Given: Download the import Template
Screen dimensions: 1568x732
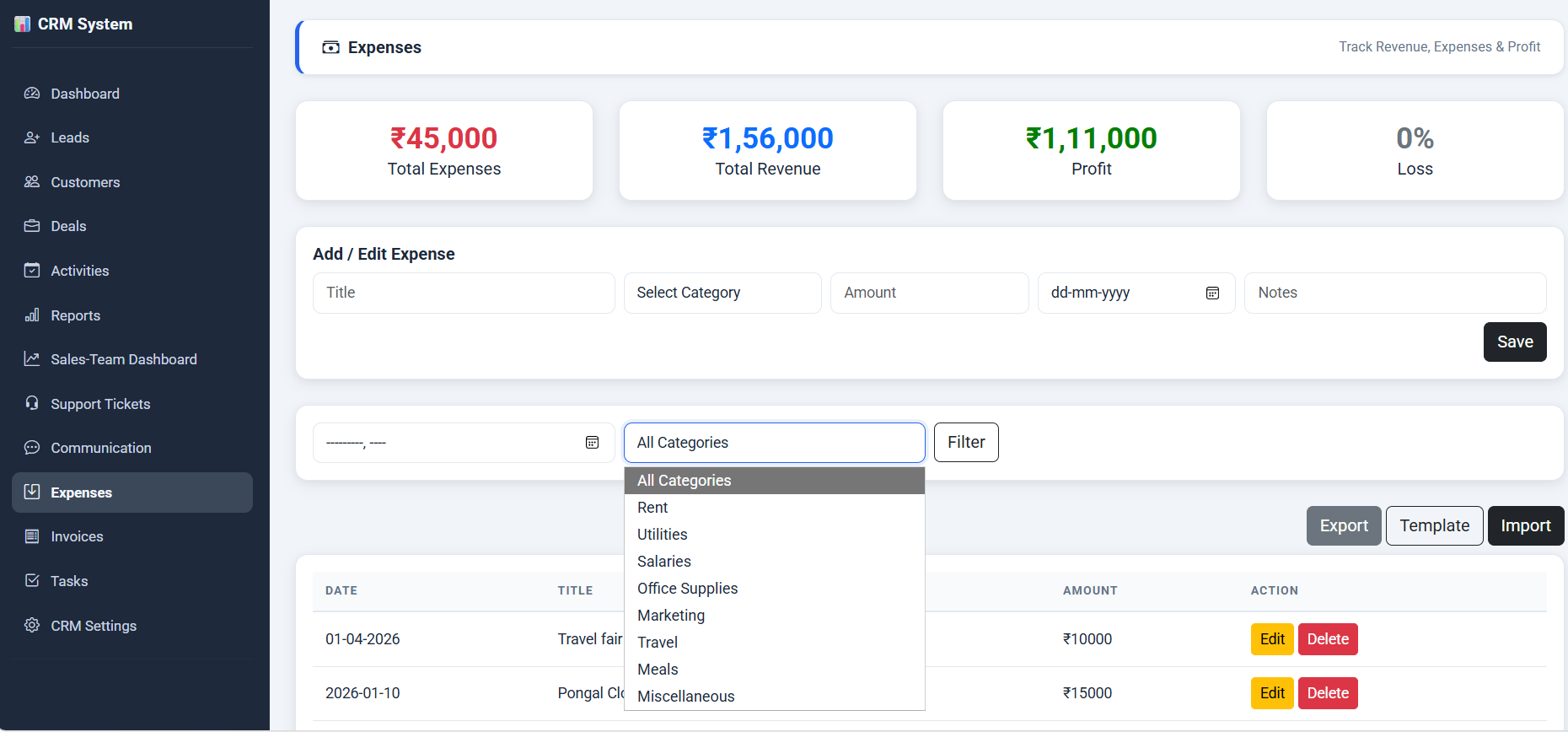Looking at the screenshot, I should click(1434, 525).
